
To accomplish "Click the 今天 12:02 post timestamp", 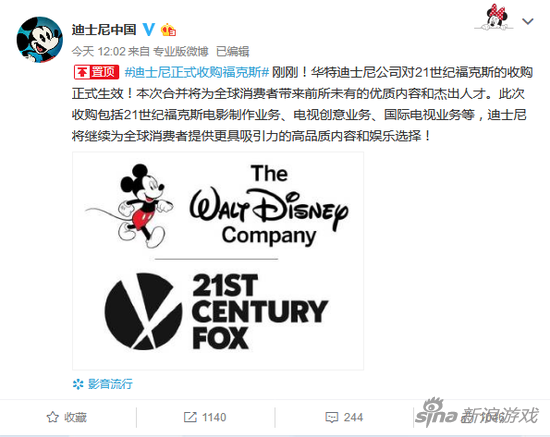I will [99, 52].
